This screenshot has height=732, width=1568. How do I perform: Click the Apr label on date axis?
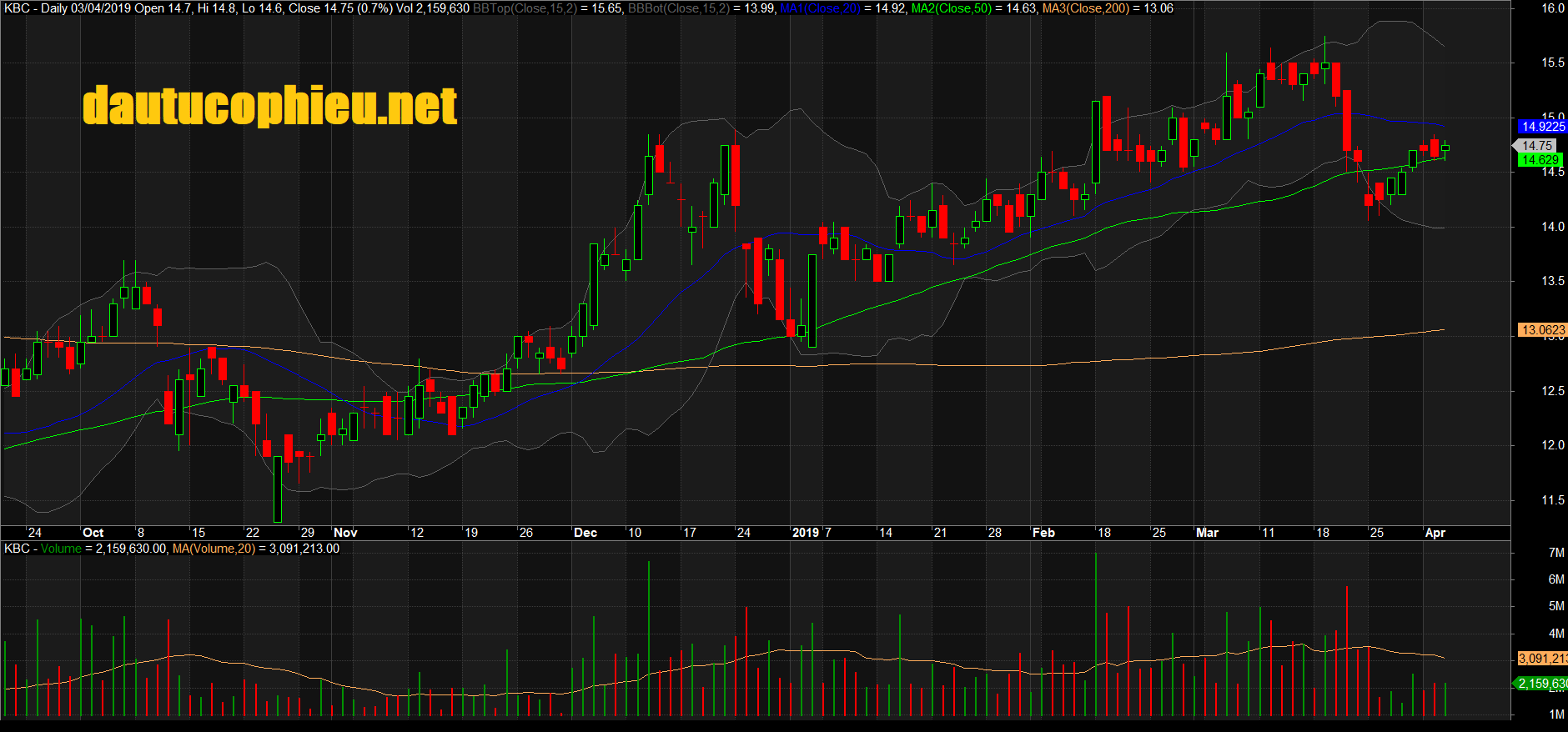pyautogui.click(x=1435, y=533)
